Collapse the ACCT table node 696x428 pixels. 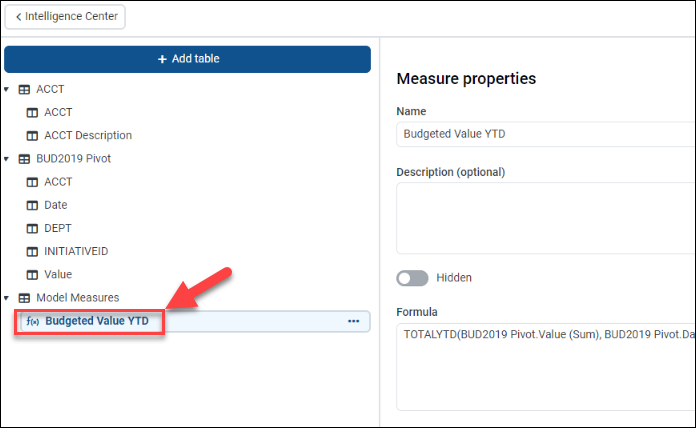click(x=7, y=89)
